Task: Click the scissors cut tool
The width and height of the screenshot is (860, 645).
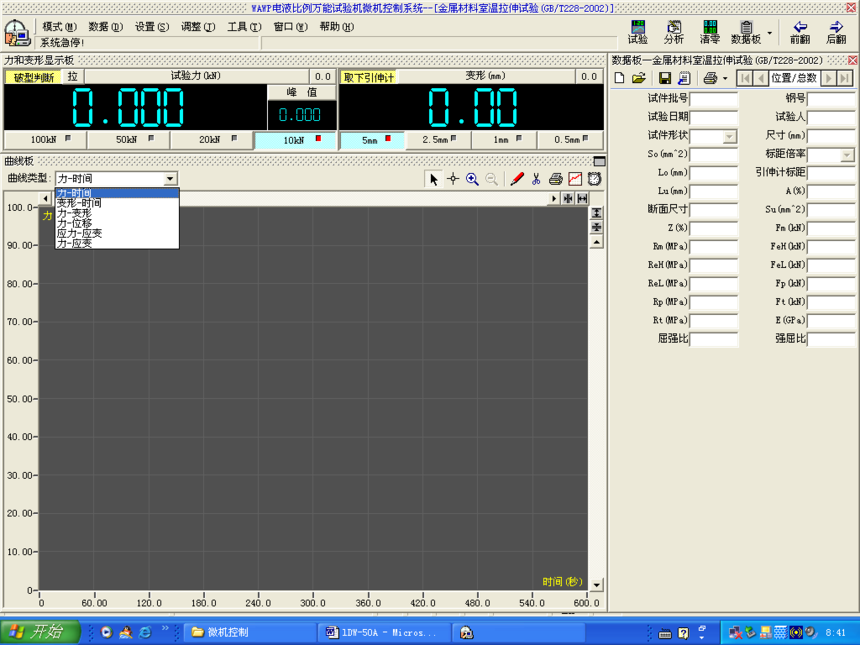Action: tap(536, 179)
